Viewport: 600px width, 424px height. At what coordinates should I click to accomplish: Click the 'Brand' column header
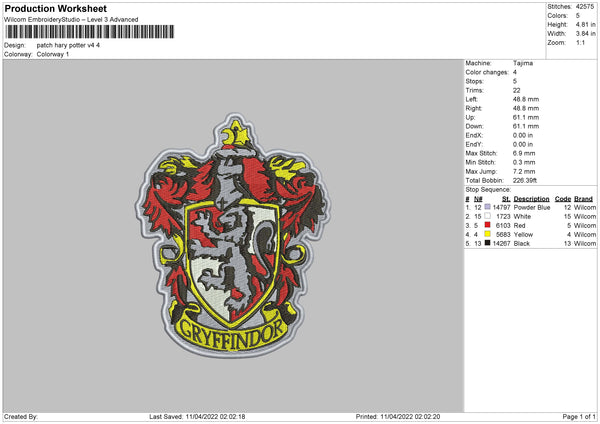pyautogui.click(x=583, y=199)
